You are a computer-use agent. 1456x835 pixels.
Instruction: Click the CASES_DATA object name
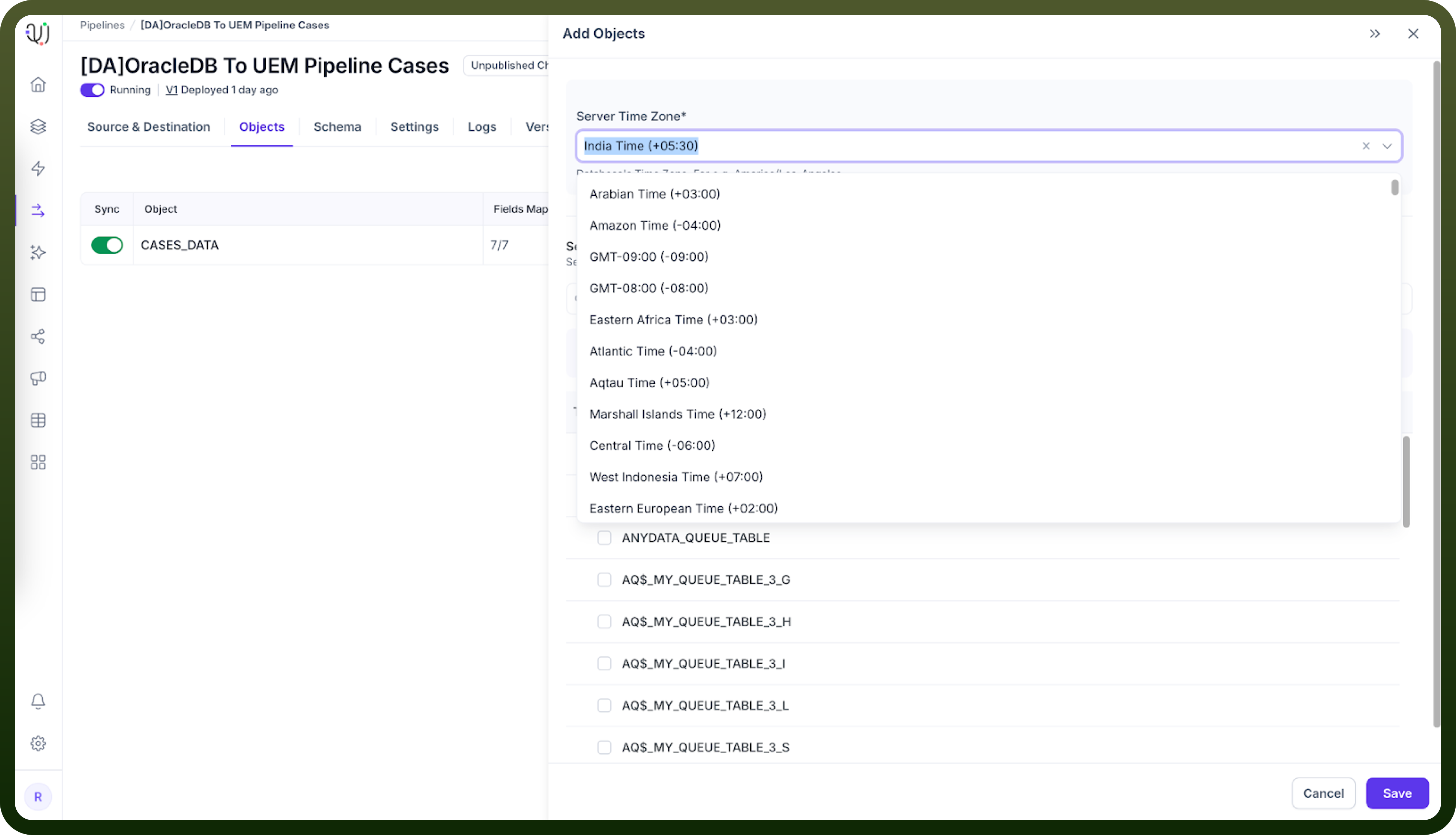point(179,245)
